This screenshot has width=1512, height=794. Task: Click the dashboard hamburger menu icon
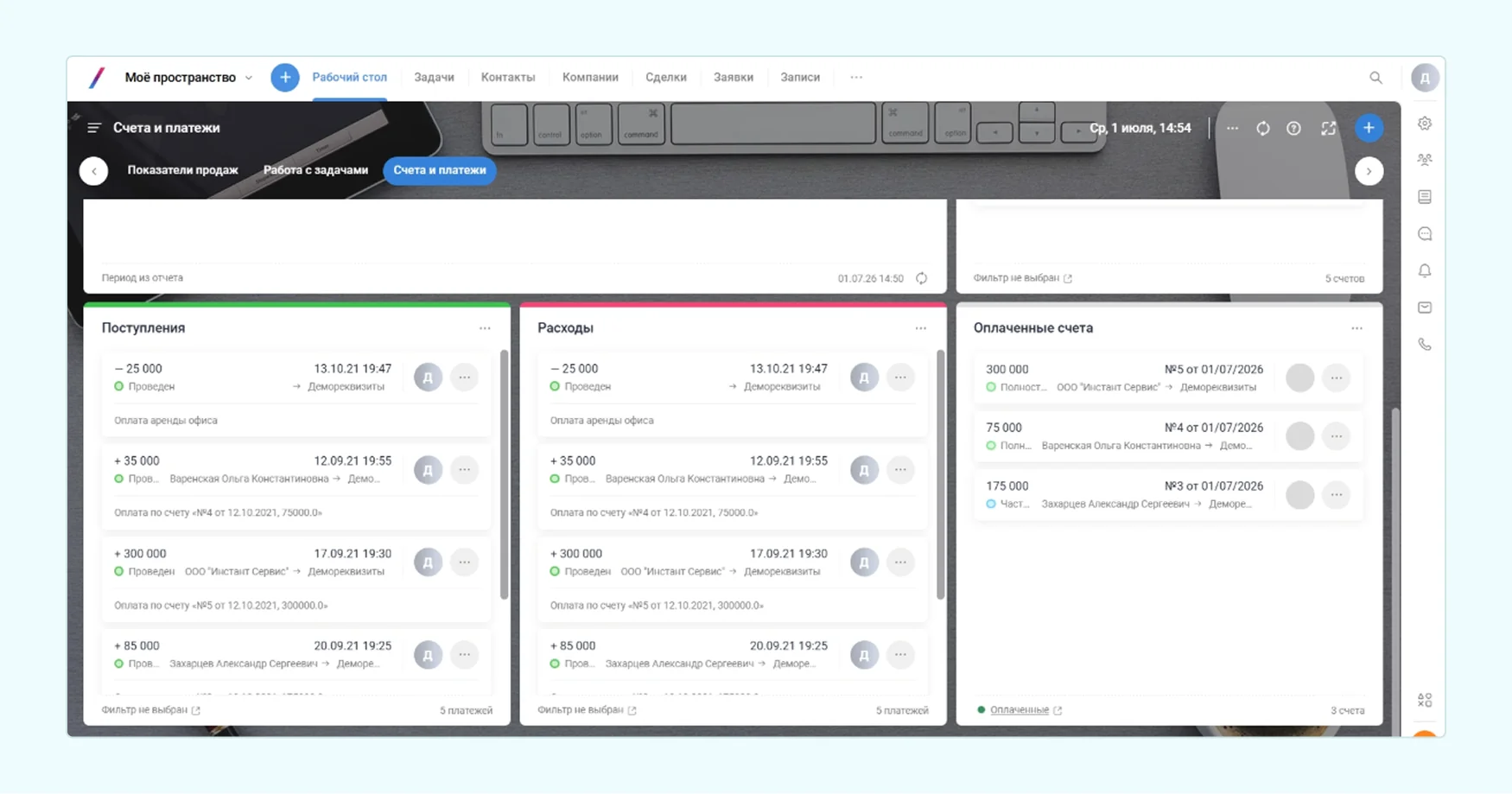(94, 128)
